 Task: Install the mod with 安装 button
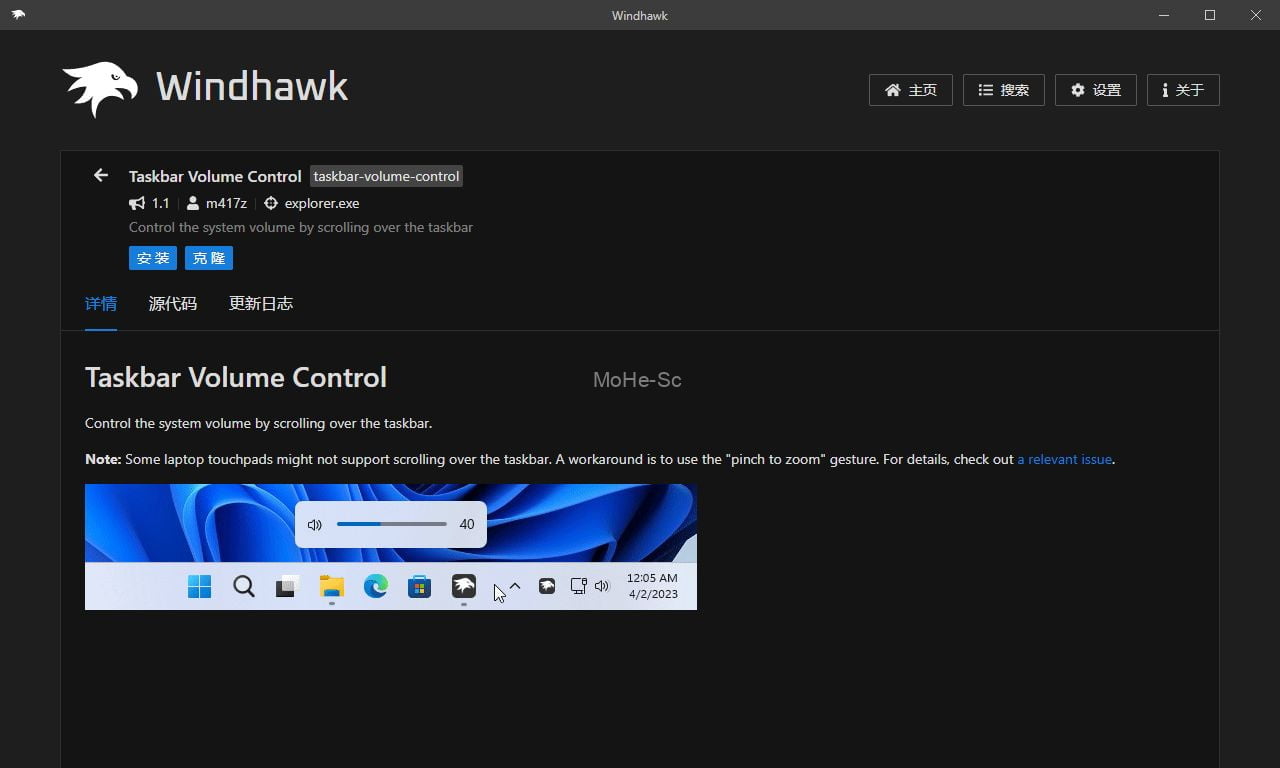pos(153,258)
